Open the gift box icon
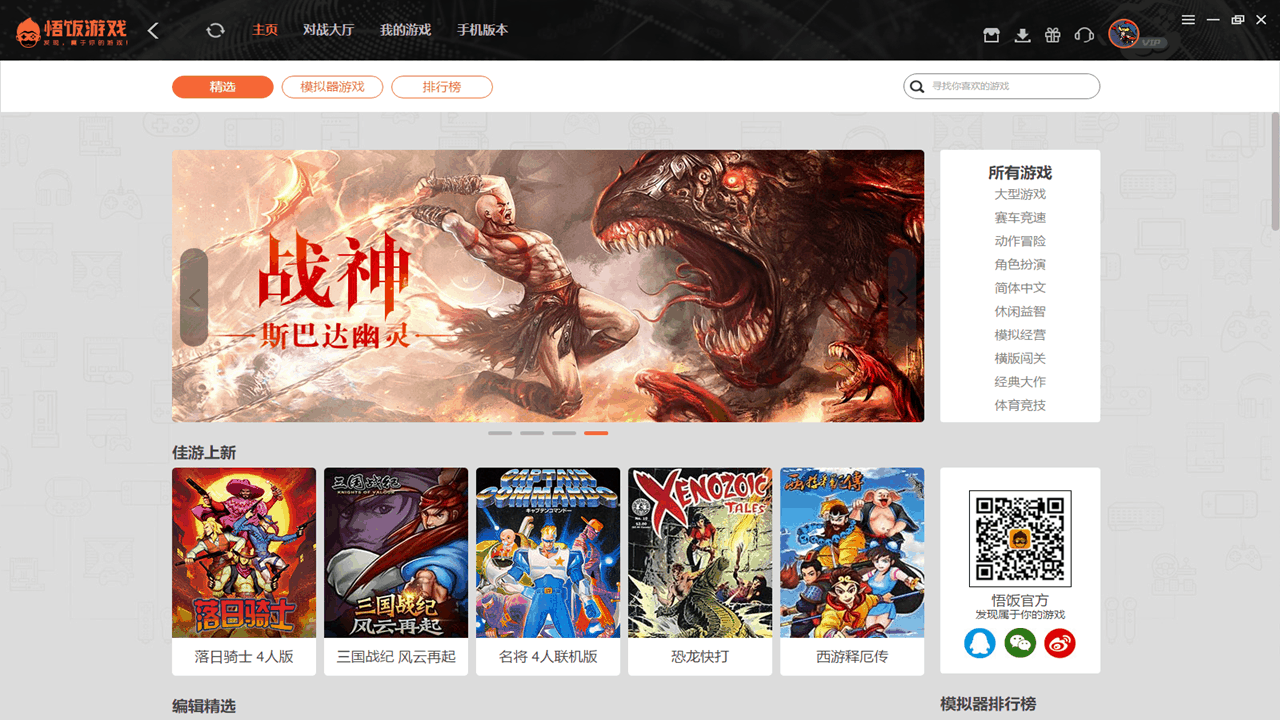The width and height of the screenshot is (1280, 720). 1052,36
